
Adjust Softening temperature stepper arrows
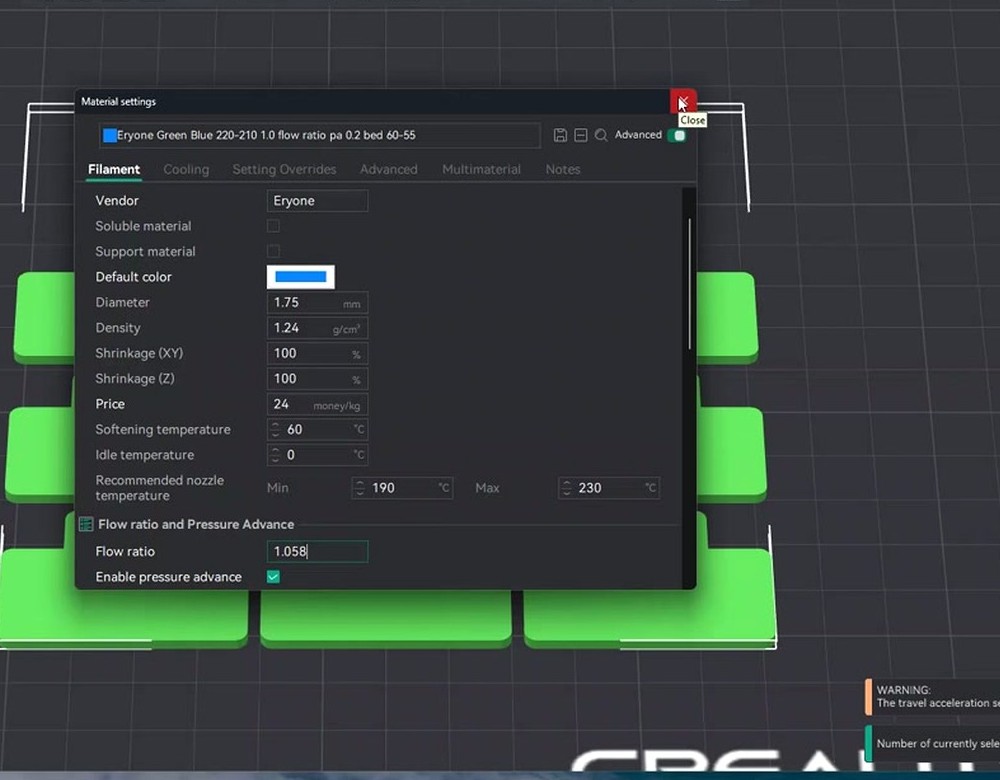(x=275, y=429)
